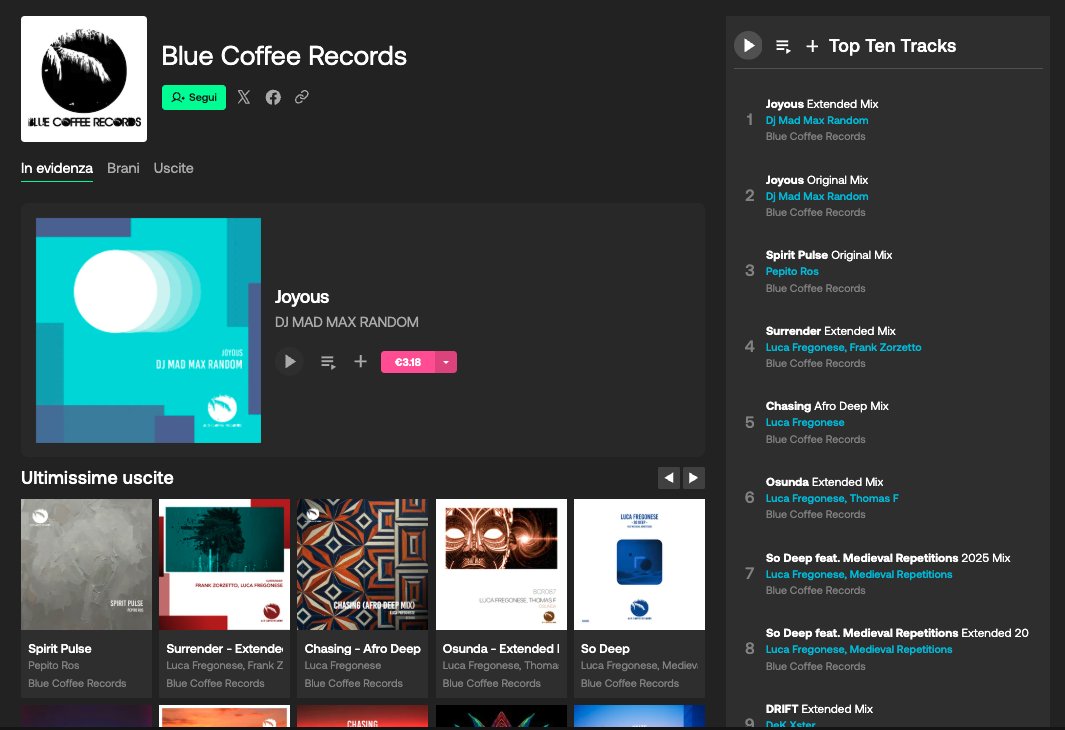The width and height of the screenshot is (1065, 730).
Task: Click the Osunda - Extended card title
Action: (501, 649)
